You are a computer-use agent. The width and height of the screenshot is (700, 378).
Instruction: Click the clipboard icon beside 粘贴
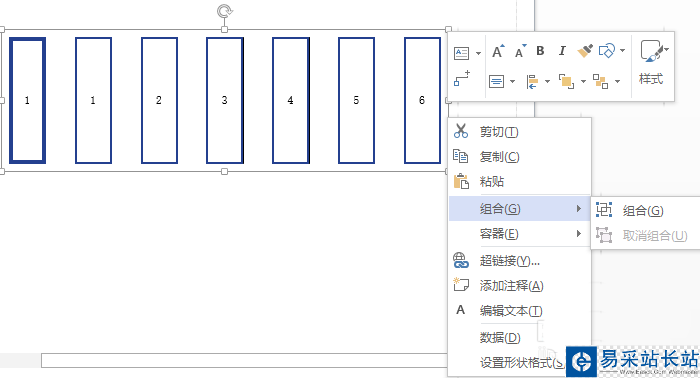[x=461, y=181]
